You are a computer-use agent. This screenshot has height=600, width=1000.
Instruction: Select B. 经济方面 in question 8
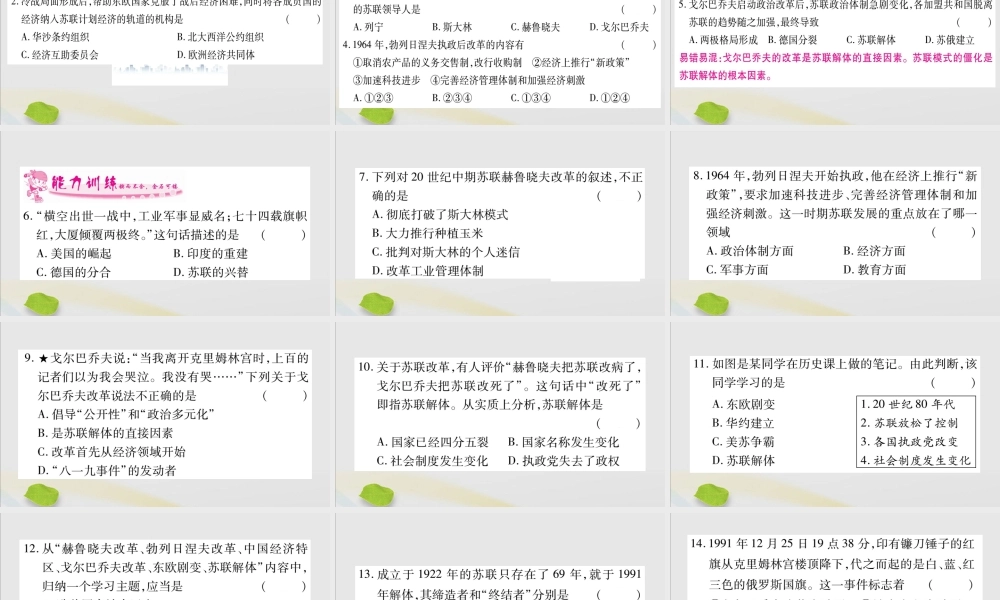[874, 251]
